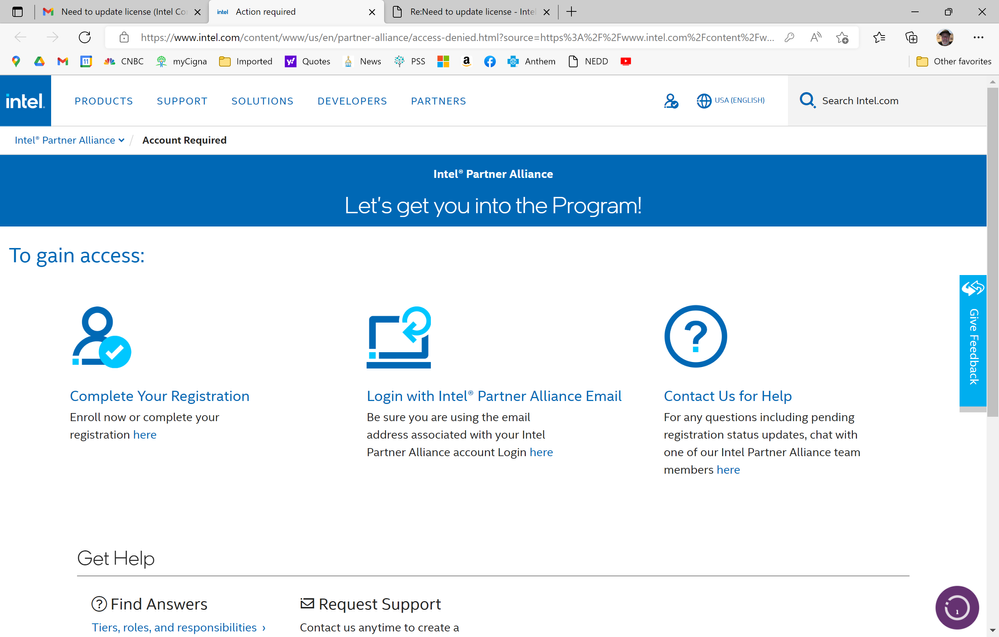Open Microsoft bookmark icon

click(x=443, y=61)
